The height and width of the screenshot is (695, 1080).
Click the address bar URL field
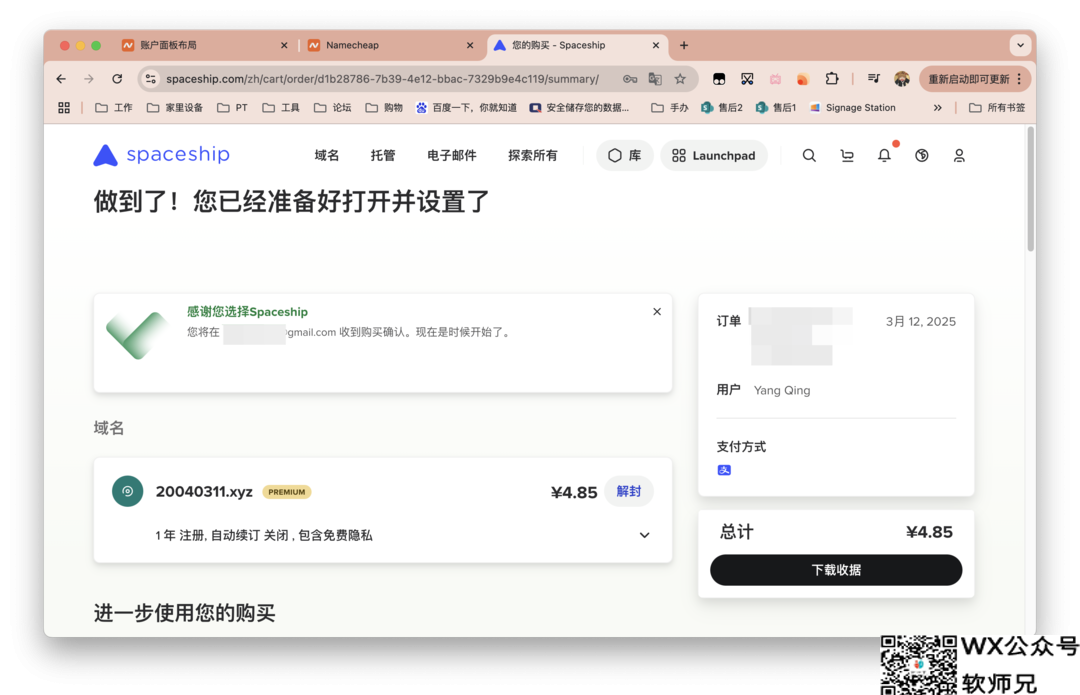[x=382, y=79]
